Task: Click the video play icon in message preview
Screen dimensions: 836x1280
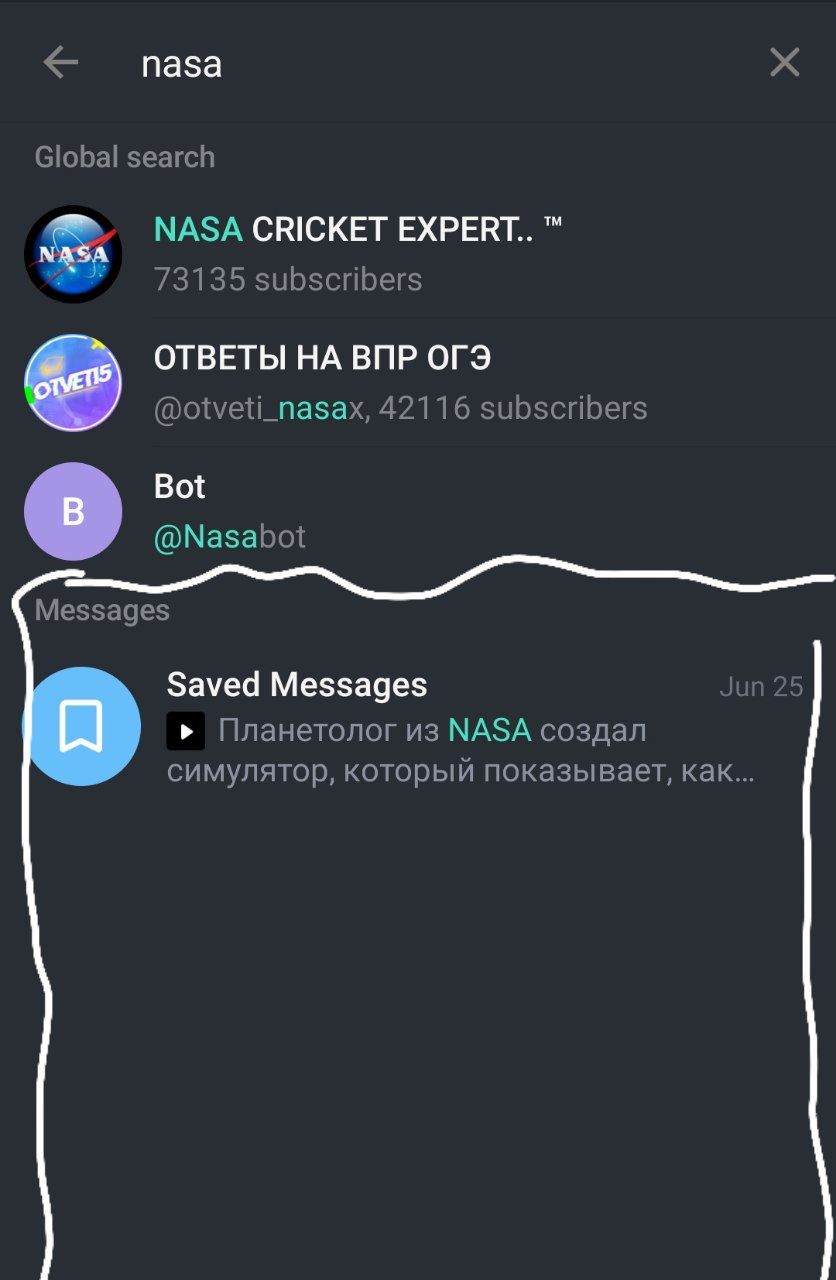Action: tap(186, 731)
